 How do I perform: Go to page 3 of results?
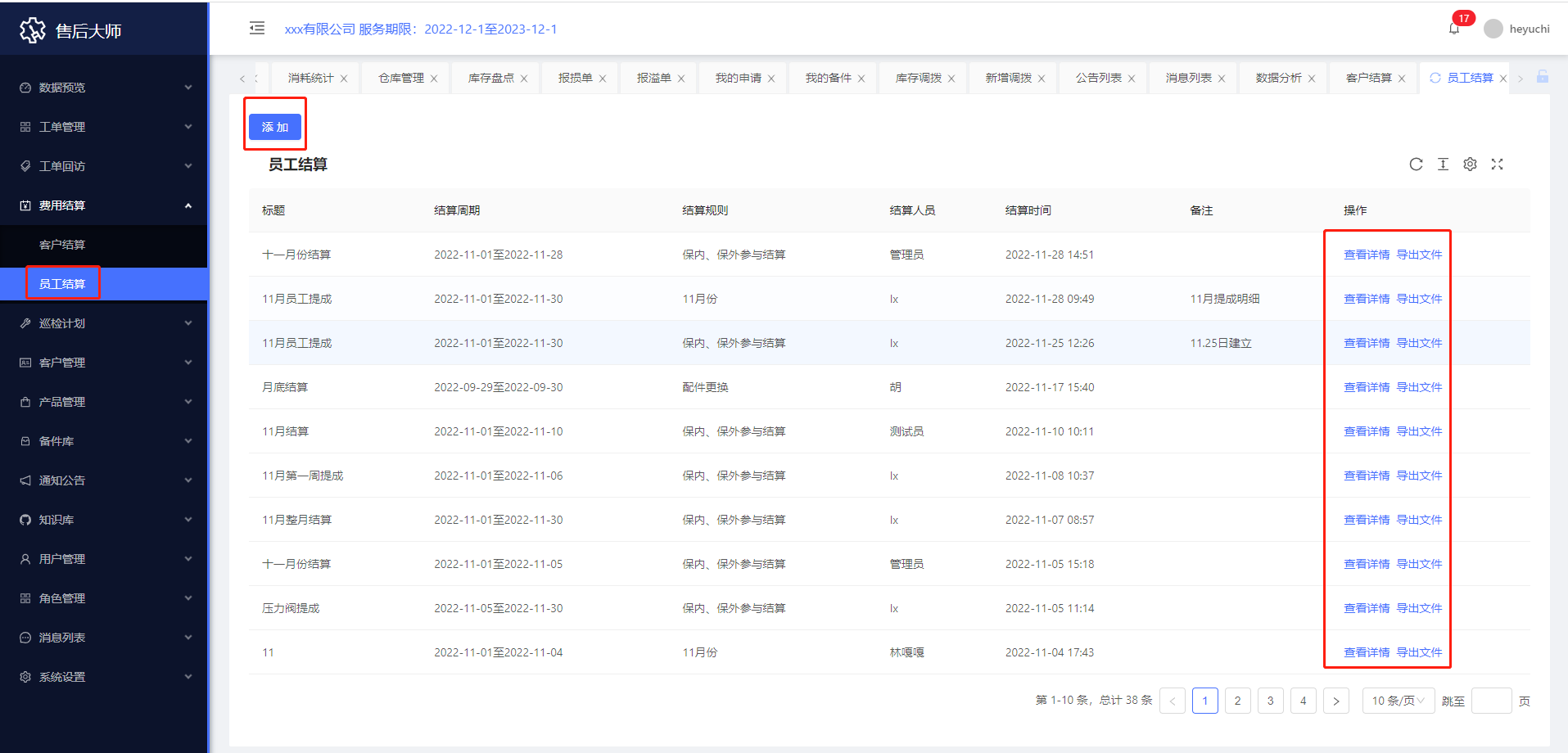(x=1270, y=701)
